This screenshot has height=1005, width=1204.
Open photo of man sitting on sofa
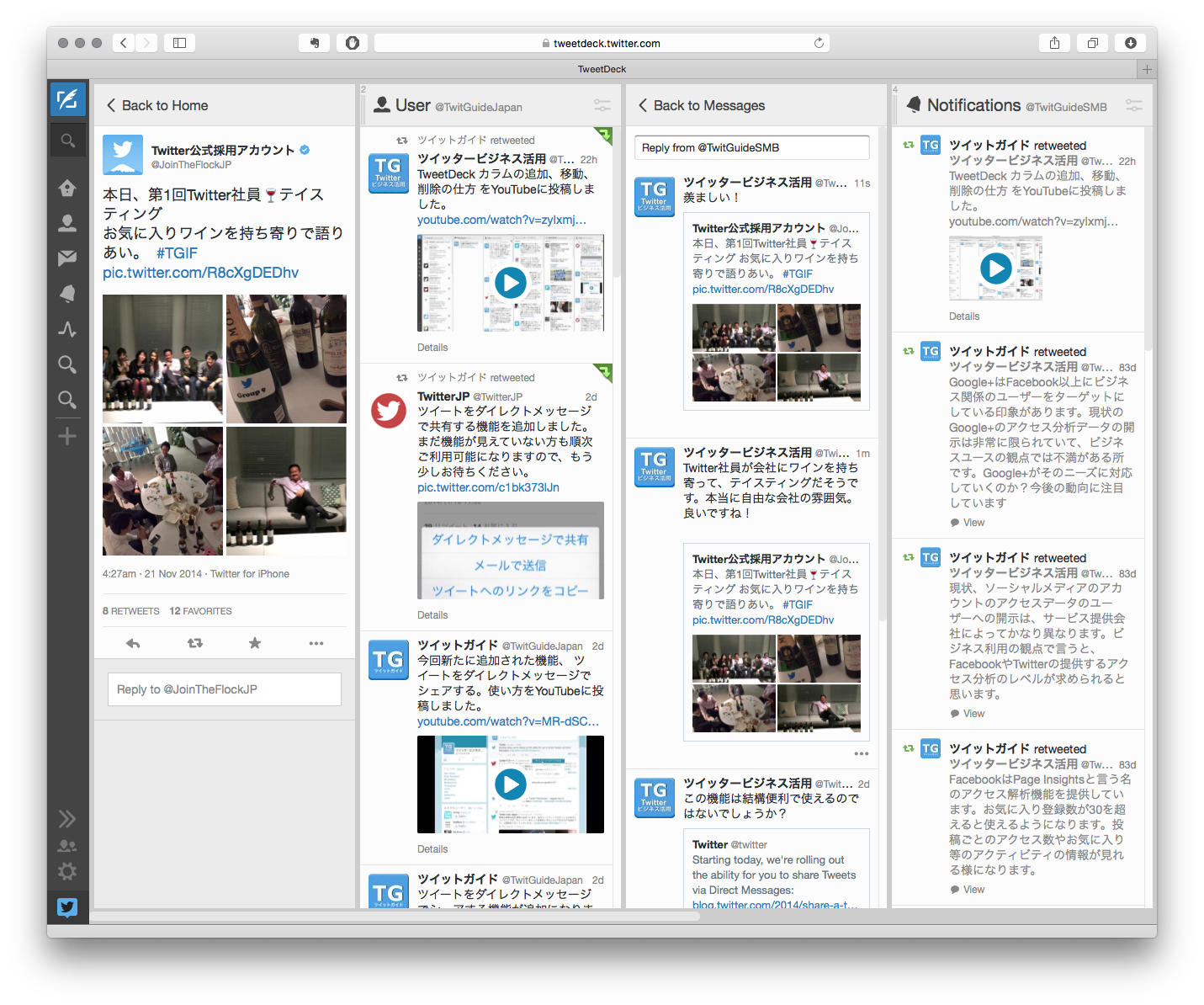point(286,491)
